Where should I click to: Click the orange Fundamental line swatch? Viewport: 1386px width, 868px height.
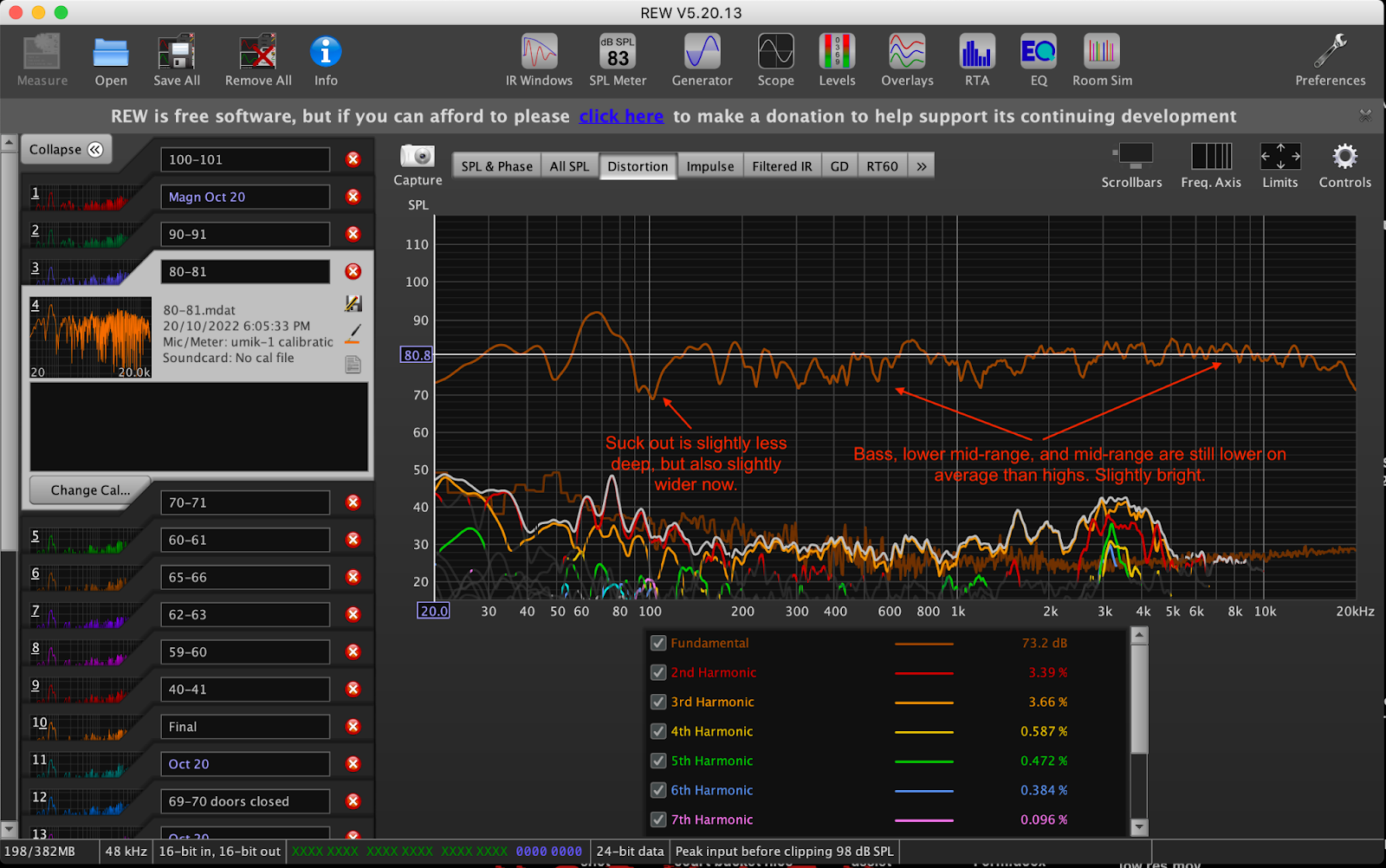[923, 644]
